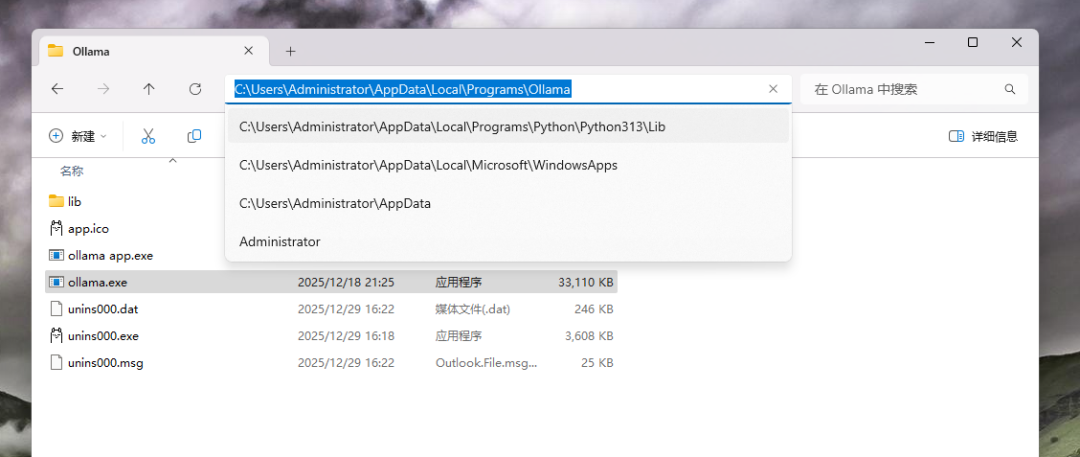1080x457 pixels.
Task: Click the ollama.exe application icon
Action: 56,282
